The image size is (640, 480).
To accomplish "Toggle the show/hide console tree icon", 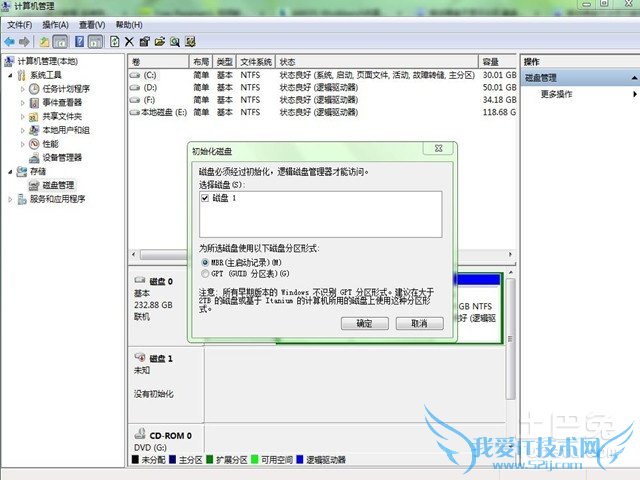I will tap(60, 41).
